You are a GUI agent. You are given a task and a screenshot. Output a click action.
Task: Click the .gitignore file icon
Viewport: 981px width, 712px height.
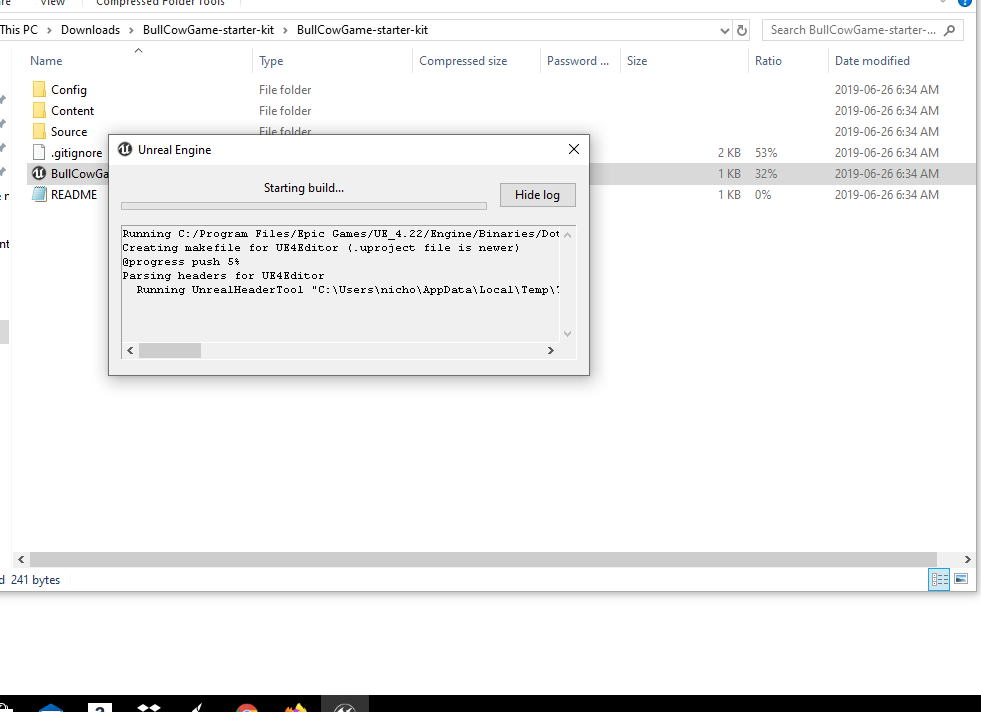click(39, 153)
